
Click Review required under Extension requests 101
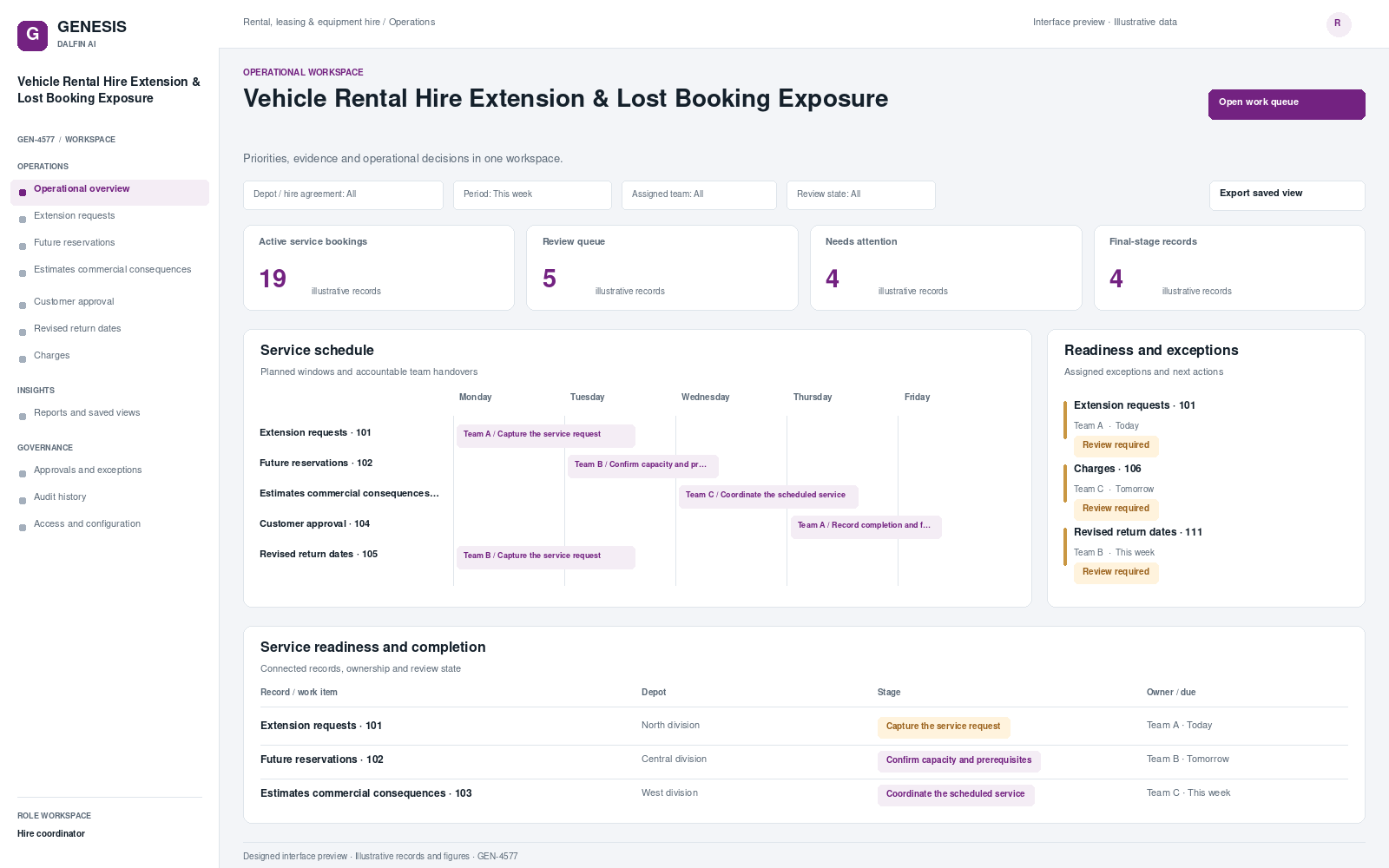click(1116, 446)
